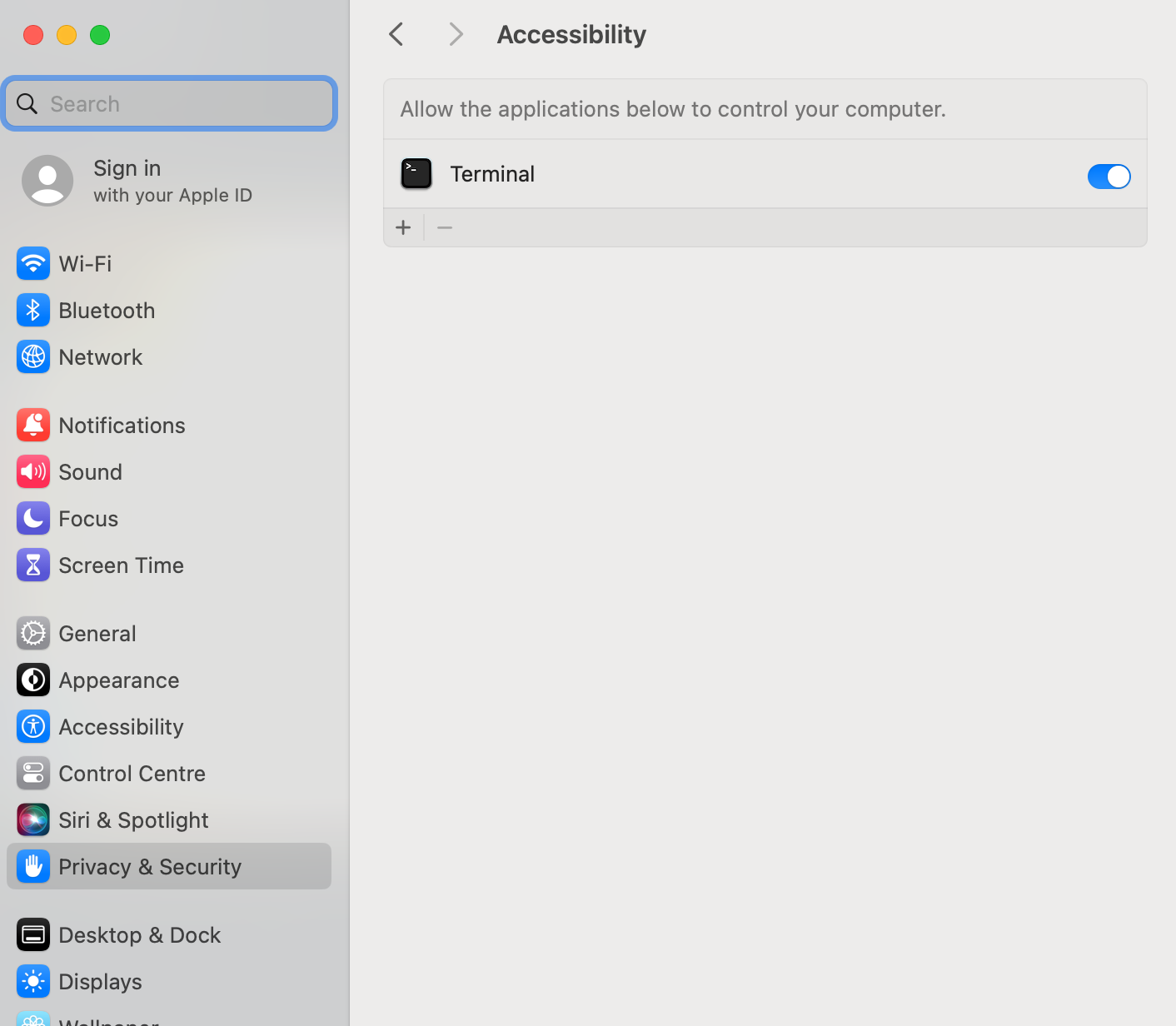Select the Terminal row in list
Screen dimensions: 1176x1026
(x=750, y=174)
